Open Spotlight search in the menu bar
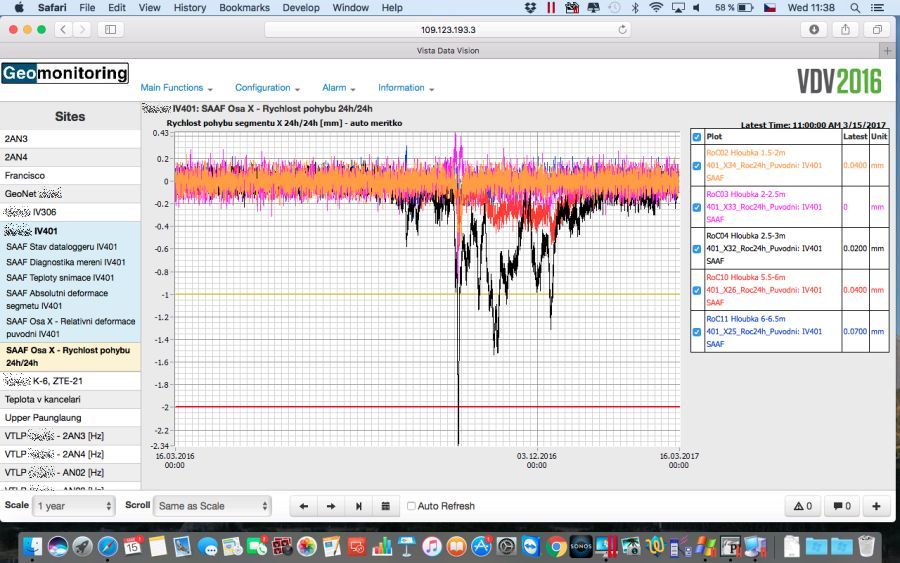Image resolution: width=900 pixels, height=563 pixels. coord(855,7)
